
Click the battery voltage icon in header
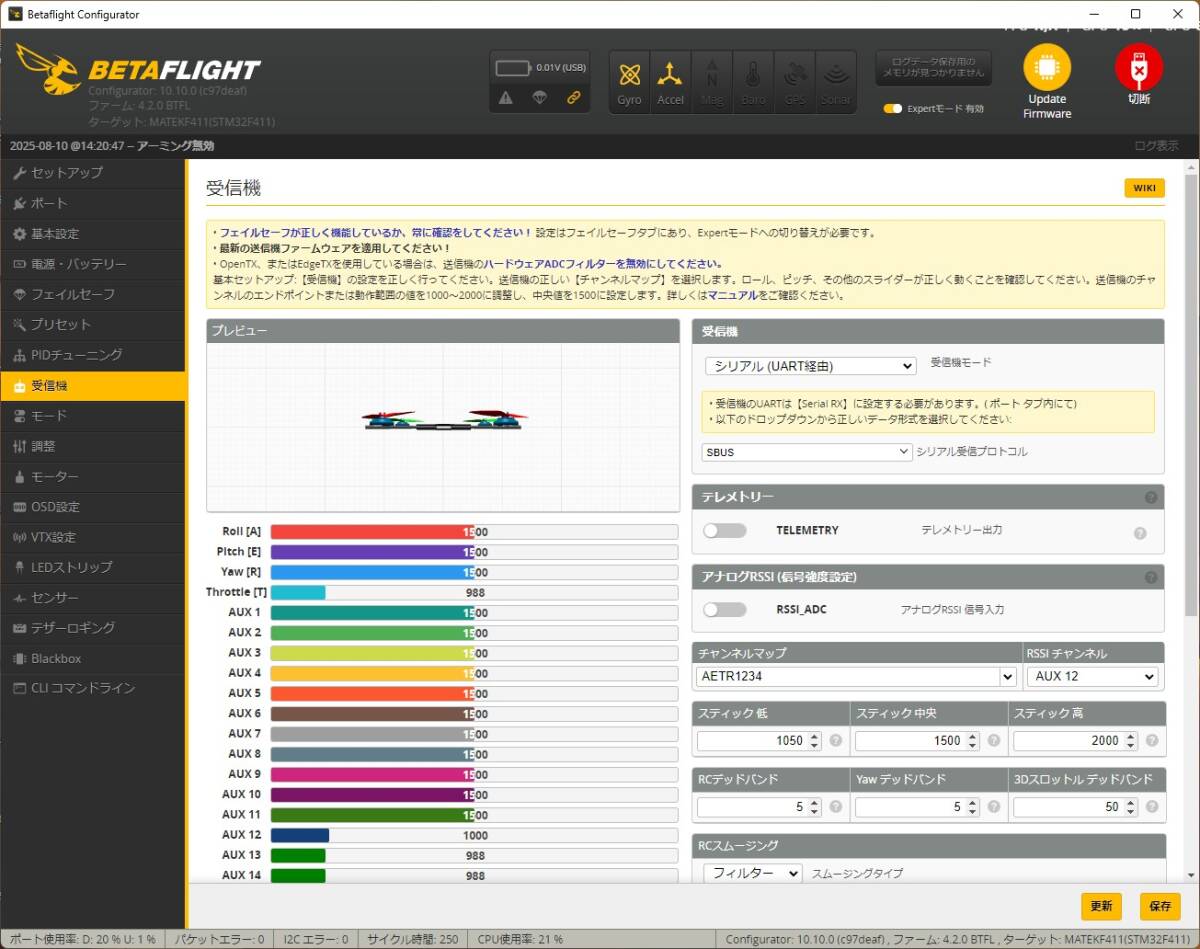(x=514, y=68)
